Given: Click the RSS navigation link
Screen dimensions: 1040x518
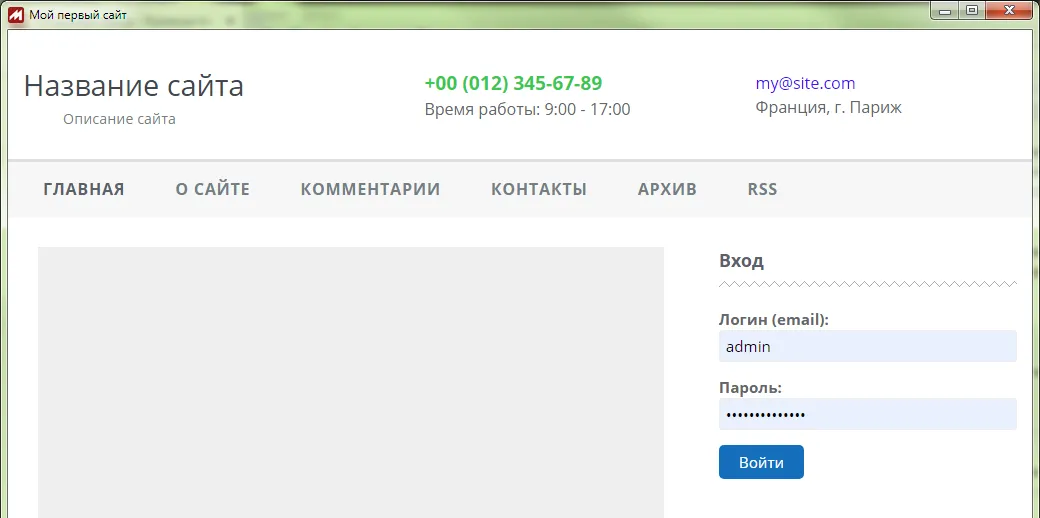Looking at the screenshot, I should [762, 189].
